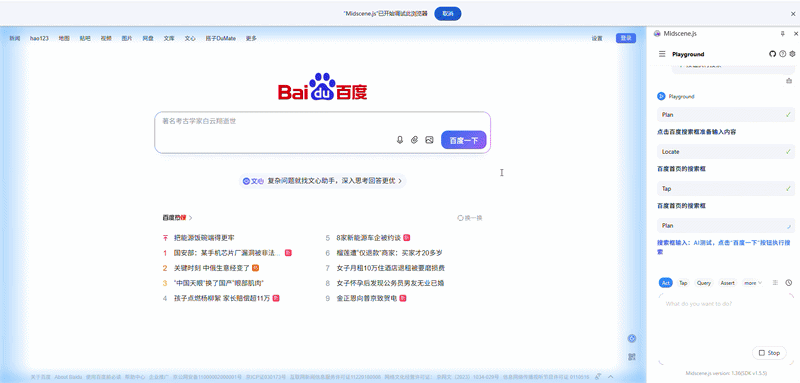Open hot search 关键时刻 中俄生意经变了

pyautogui.click(x=212, y=268)
